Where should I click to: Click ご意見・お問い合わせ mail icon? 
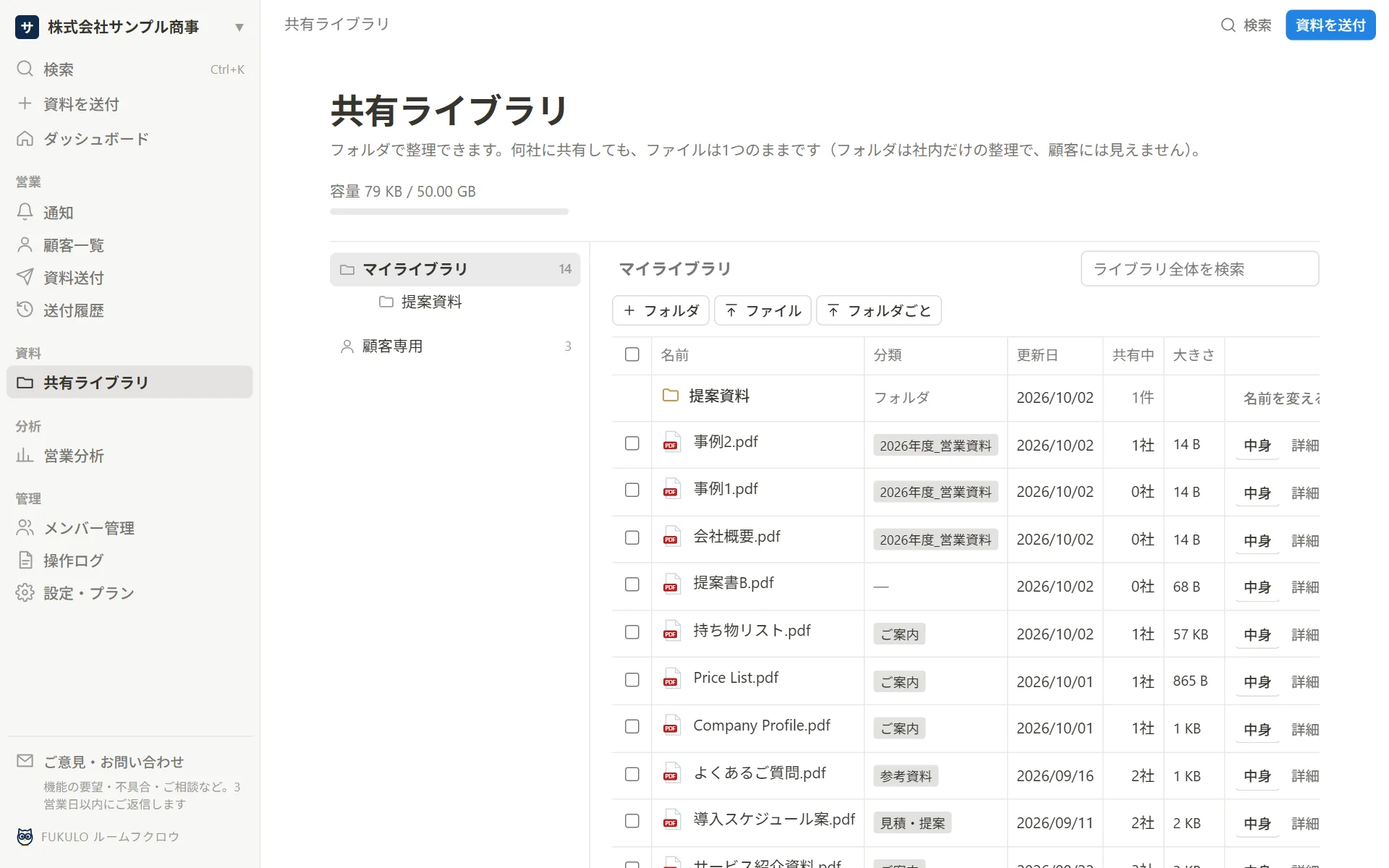coord(25,761)
